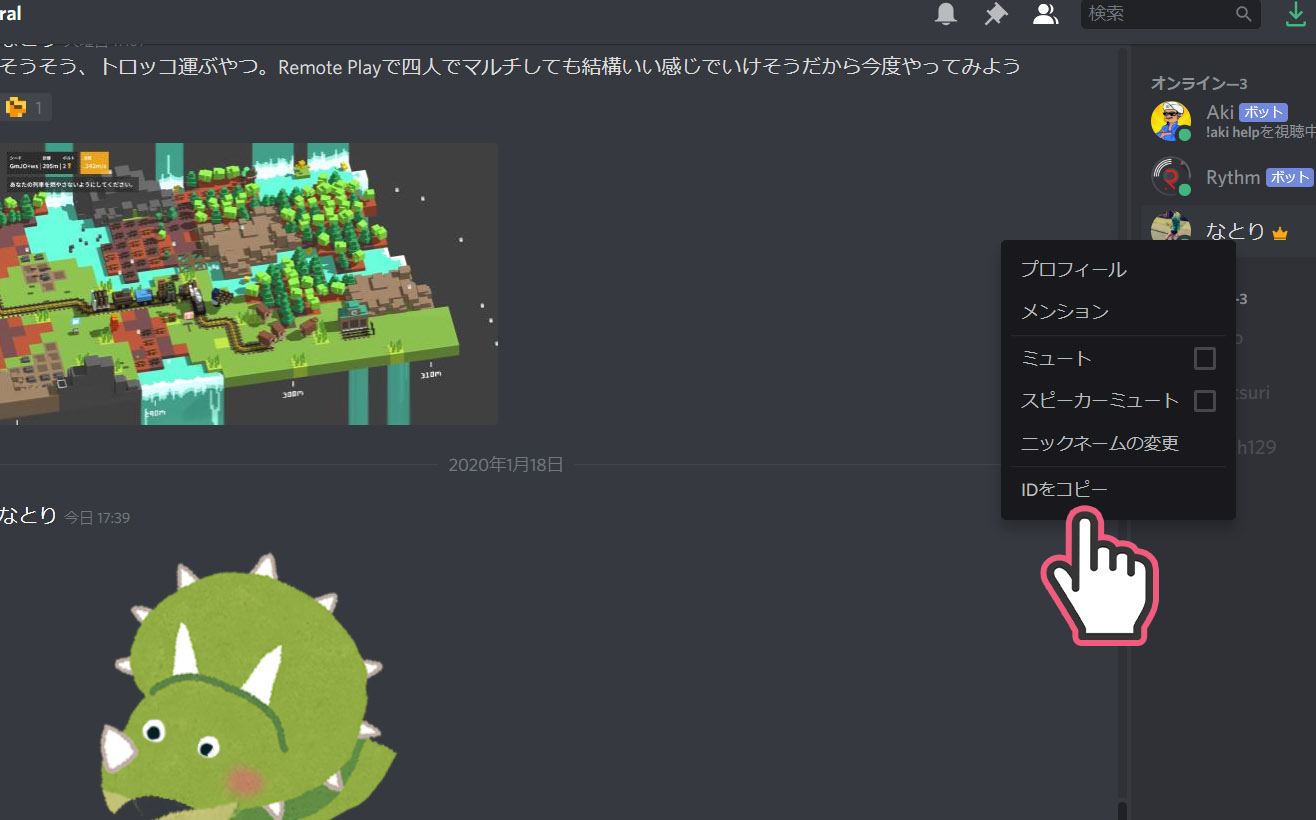Click the !aki help status text
1316x820 pixels.
pyautogui.click(x=1260, y=131)
